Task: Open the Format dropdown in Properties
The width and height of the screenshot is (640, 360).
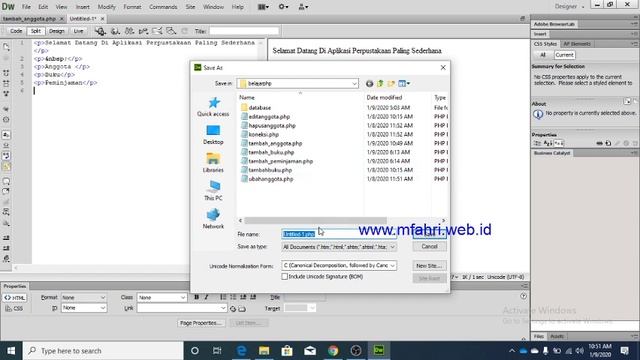Action: [84, 298]
